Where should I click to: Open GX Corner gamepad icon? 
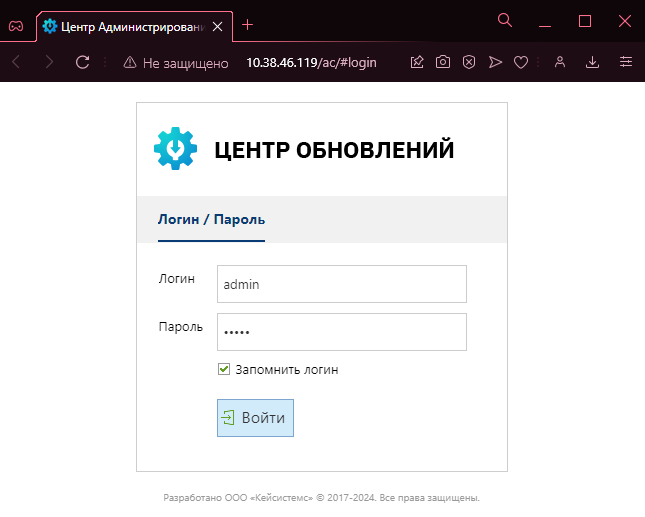(16, 26)
